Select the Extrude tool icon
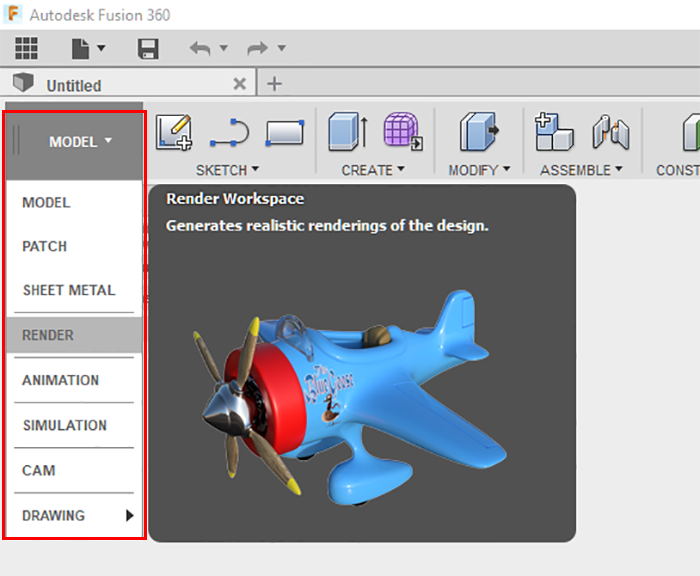 pyautogui.click(x=348, y=132)
